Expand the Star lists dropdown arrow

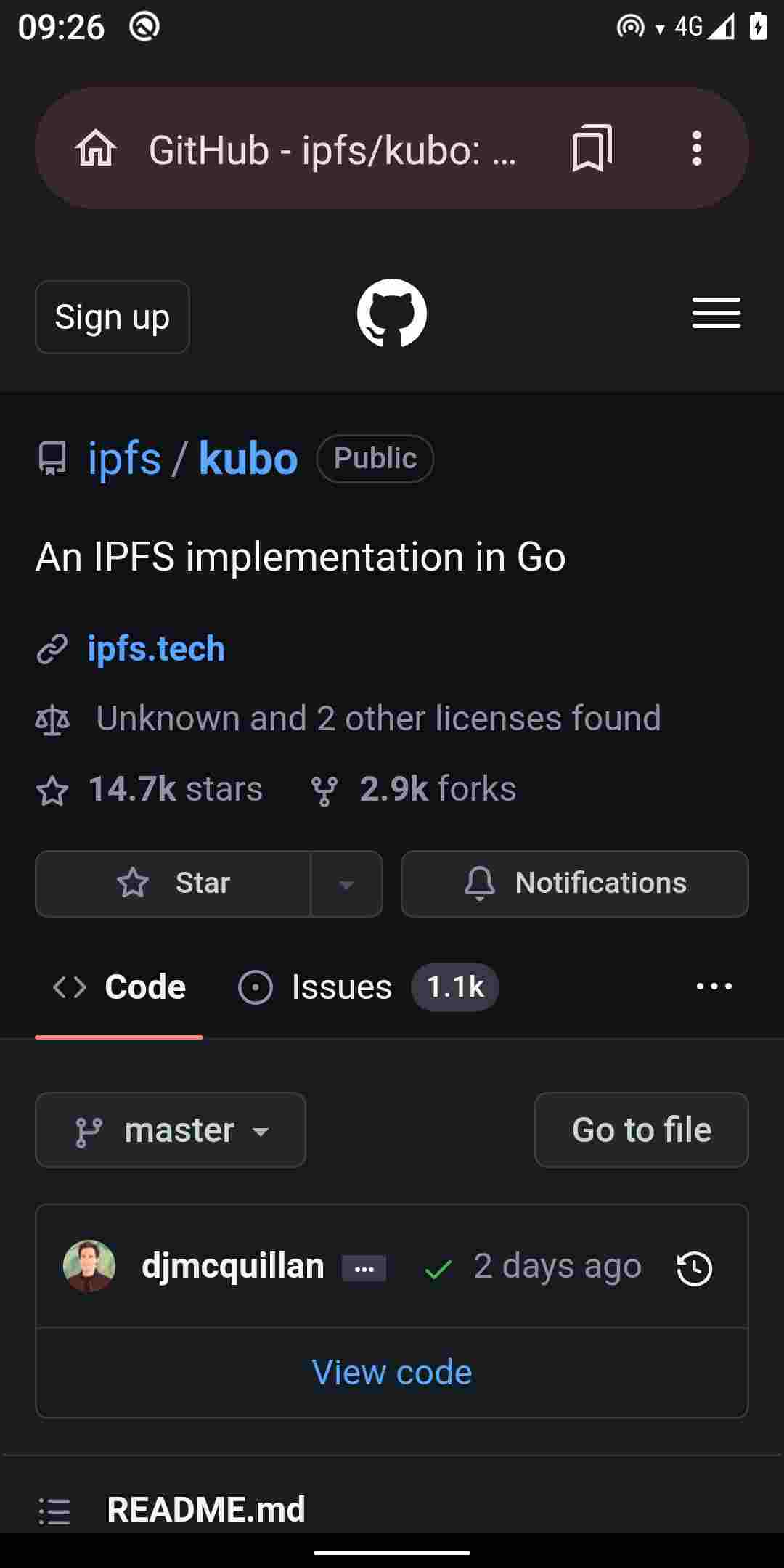click(347, 883)
